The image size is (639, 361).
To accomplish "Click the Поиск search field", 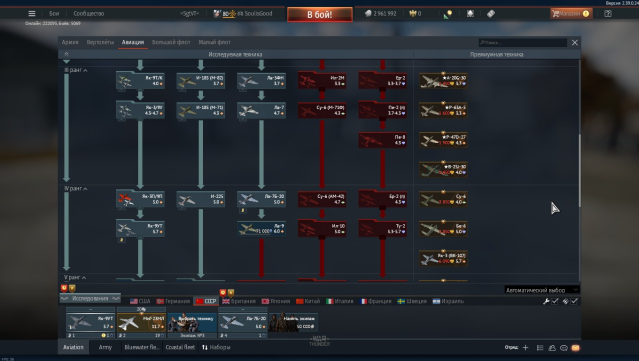I will pyautogui.click(x=523, y=42).
